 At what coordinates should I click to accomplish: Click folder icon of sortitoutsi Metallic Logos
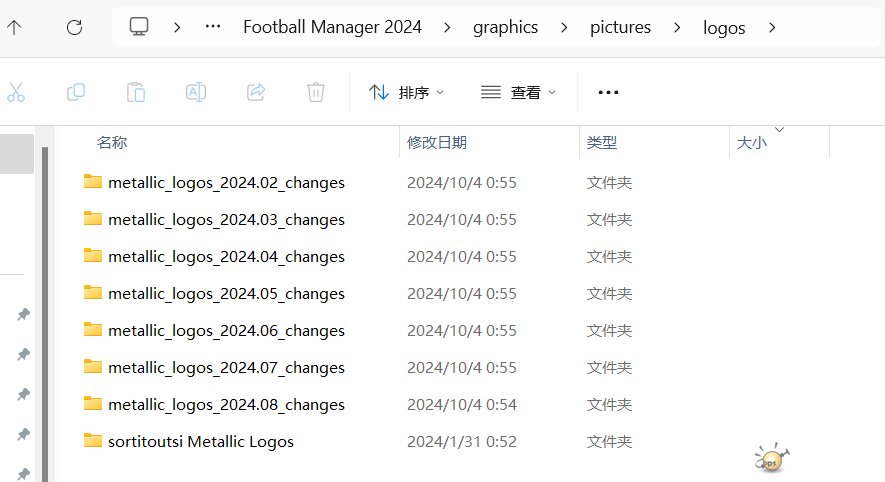[x=93, y=440]
